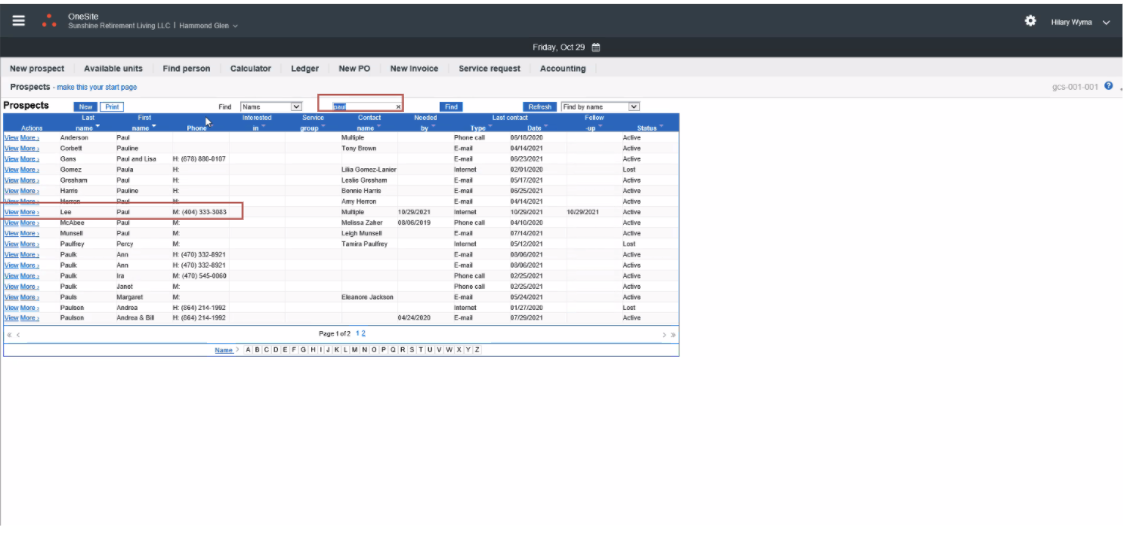Go to first page with double-left arrow
The image size is (1124, 560).
(x=9, y=335)
